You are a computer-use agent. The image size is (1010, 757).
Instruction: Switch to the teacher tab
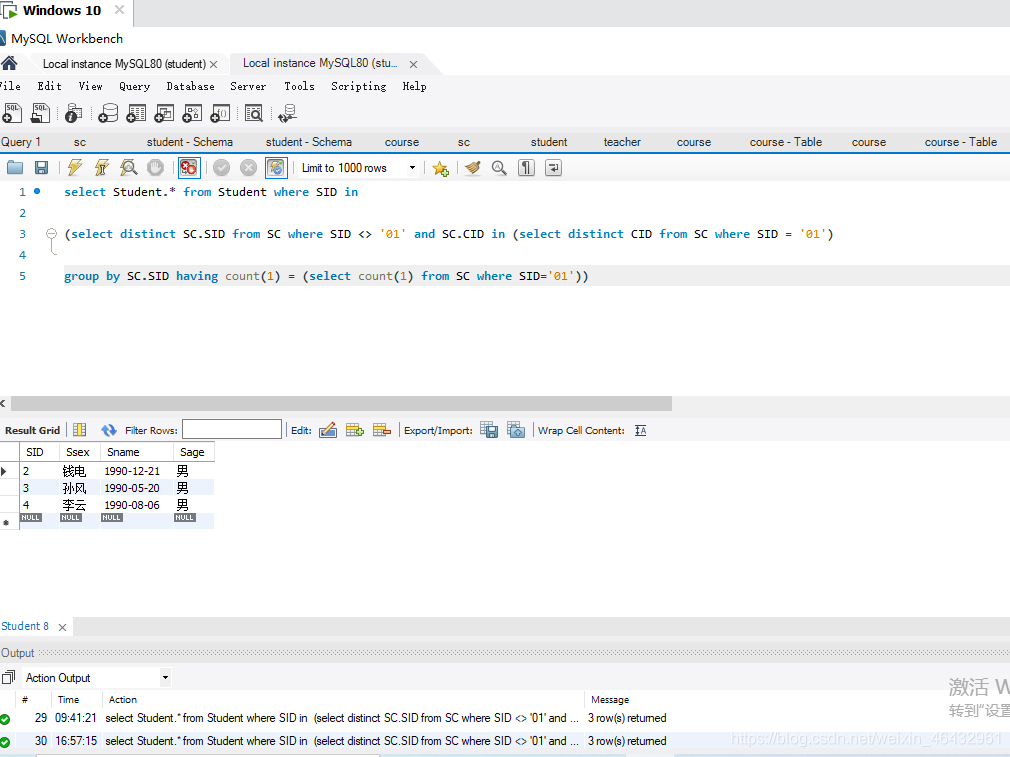(x=622, y=142)
